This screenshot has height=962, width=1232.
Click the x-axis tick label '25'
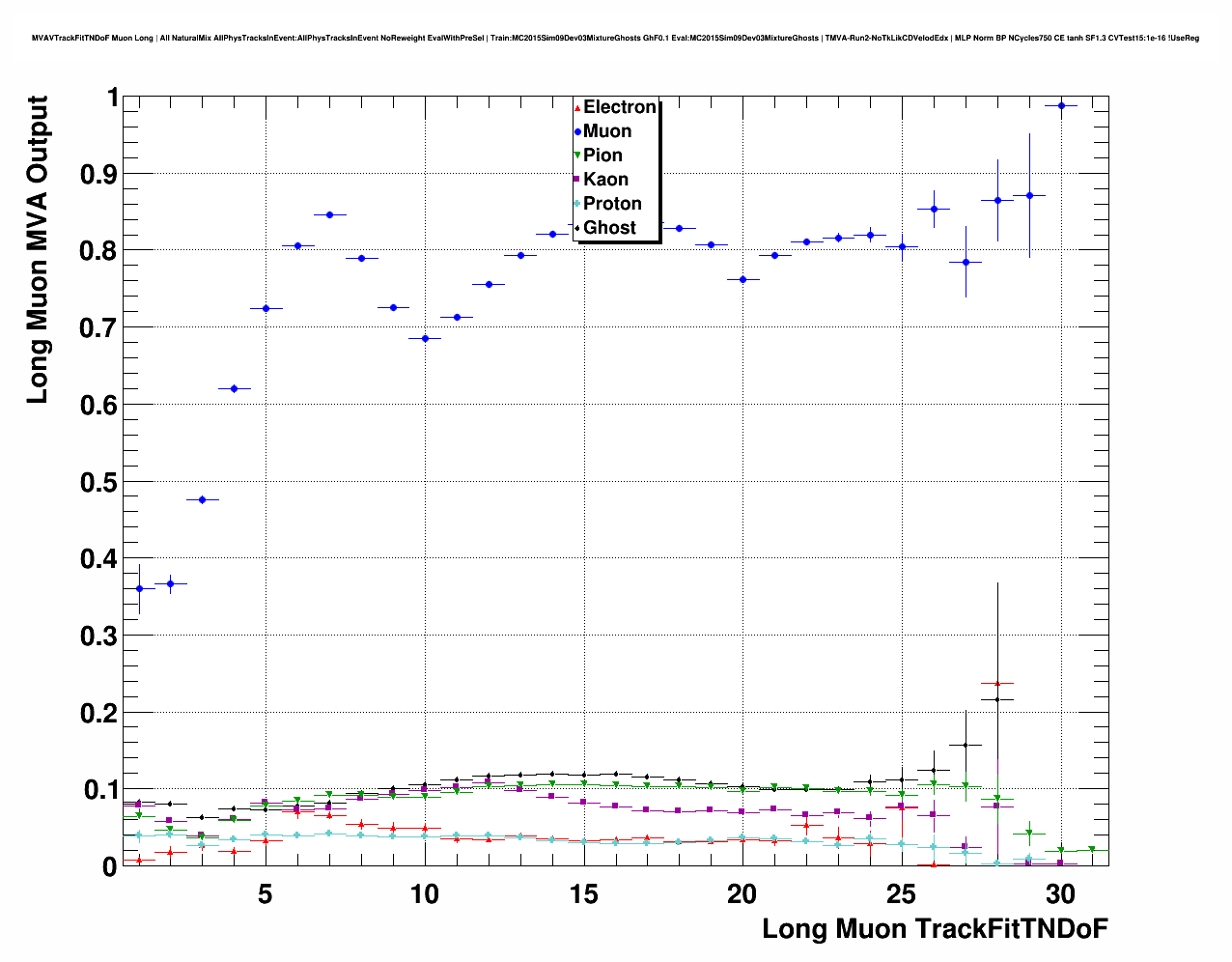pyautogui.click(x=901, y=894)
